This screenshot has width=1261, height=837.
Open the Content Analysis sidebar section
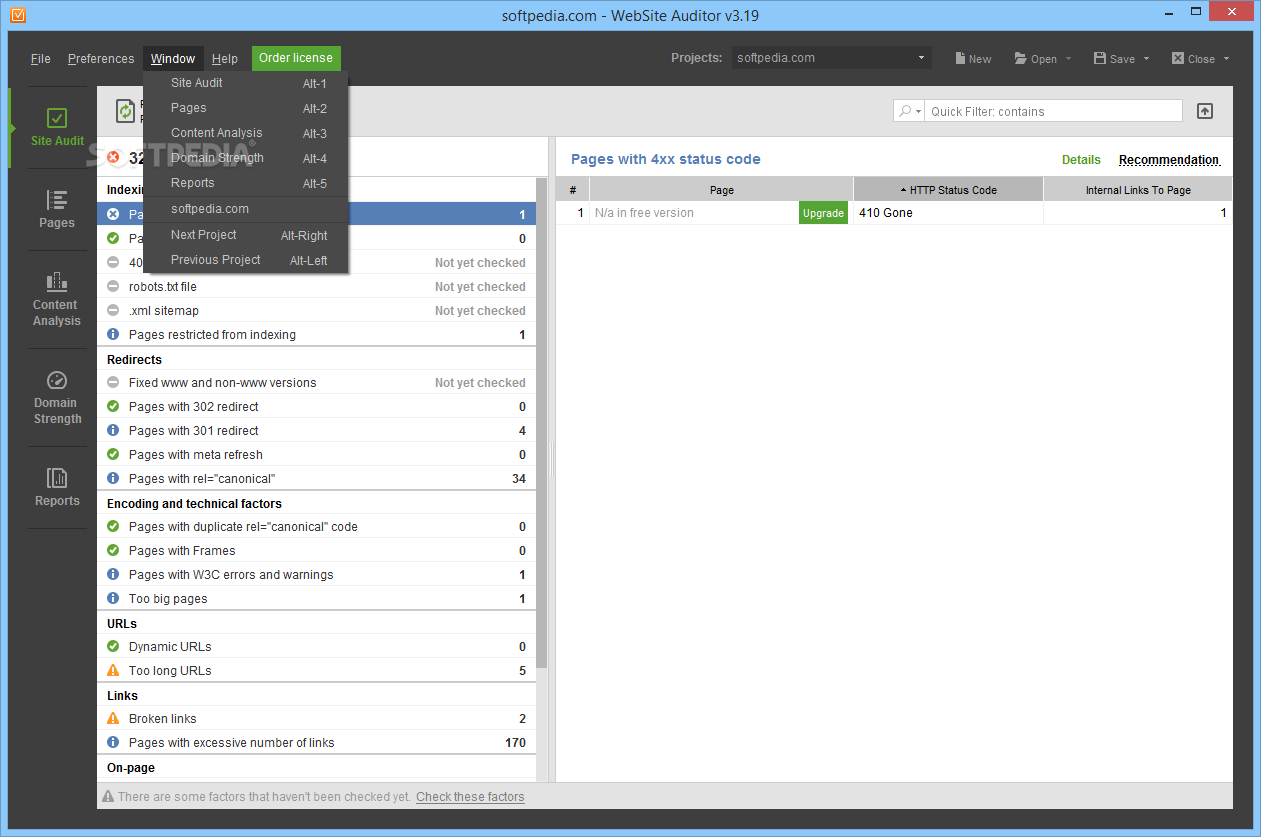click(x=57, y=298)
